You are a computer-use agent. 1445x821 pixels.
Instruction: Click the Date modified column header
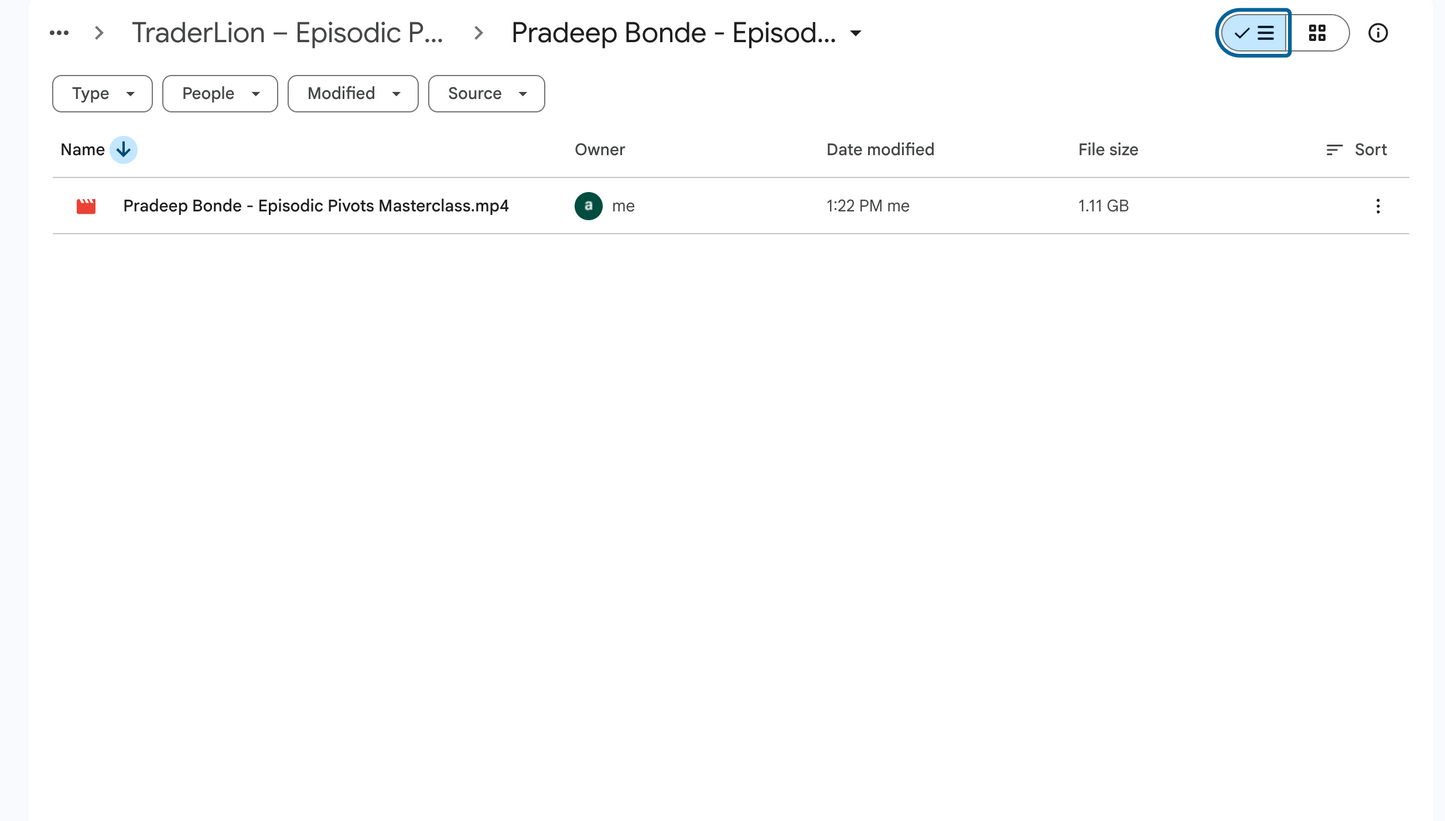[x=880, y=150]
